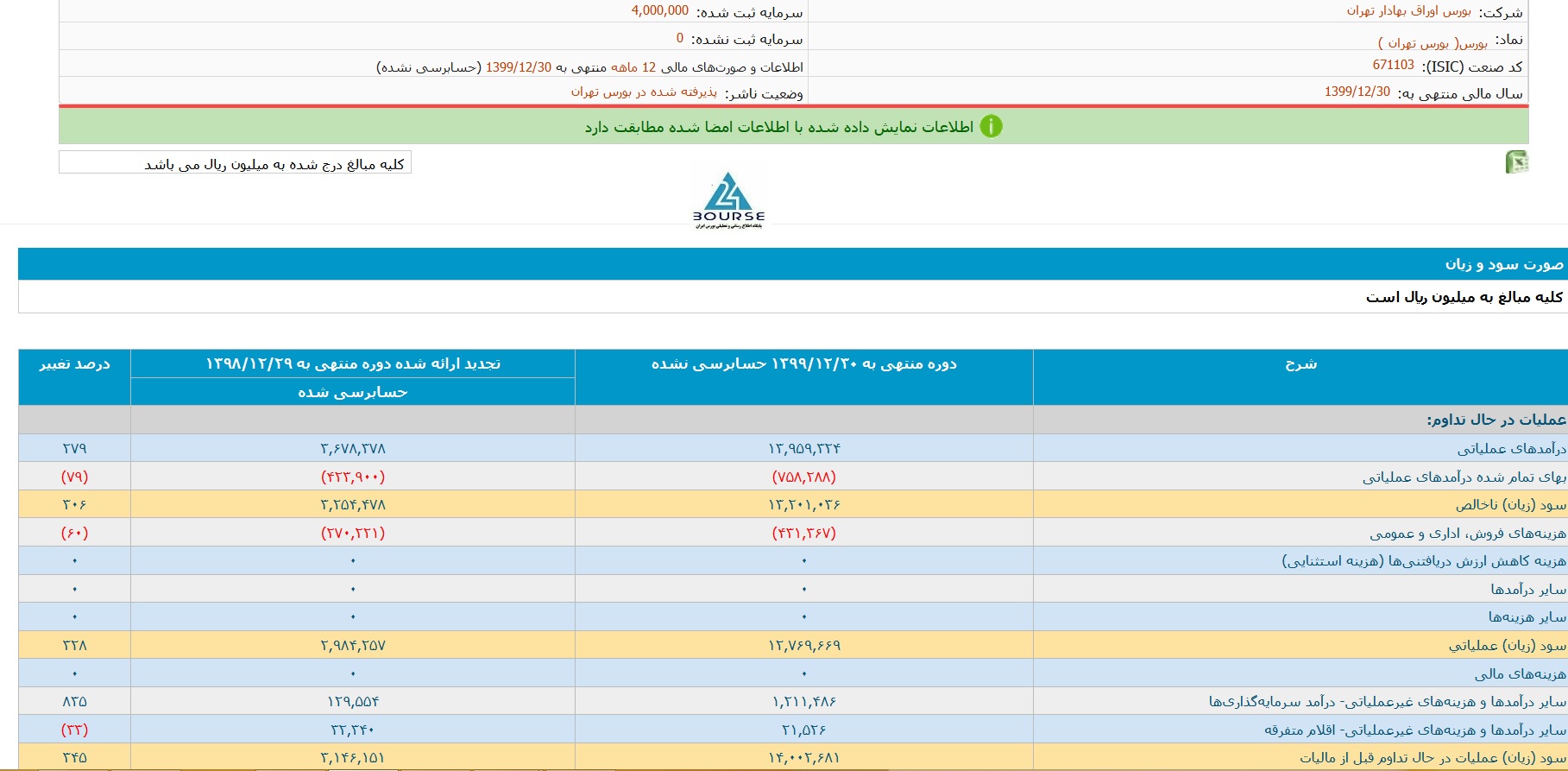Click the green info icon in the banner
This screenshot has height=771, width=1568.
pos(992,126)
